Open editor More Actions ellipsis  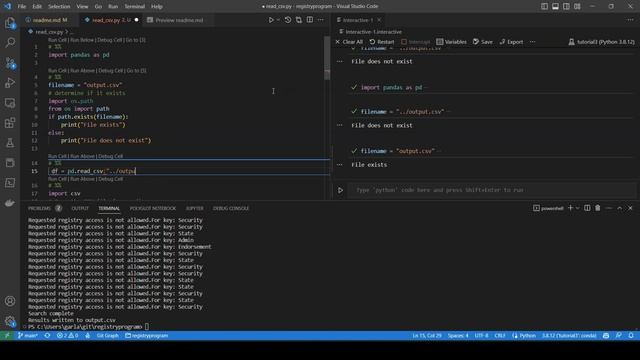point(321,20)
